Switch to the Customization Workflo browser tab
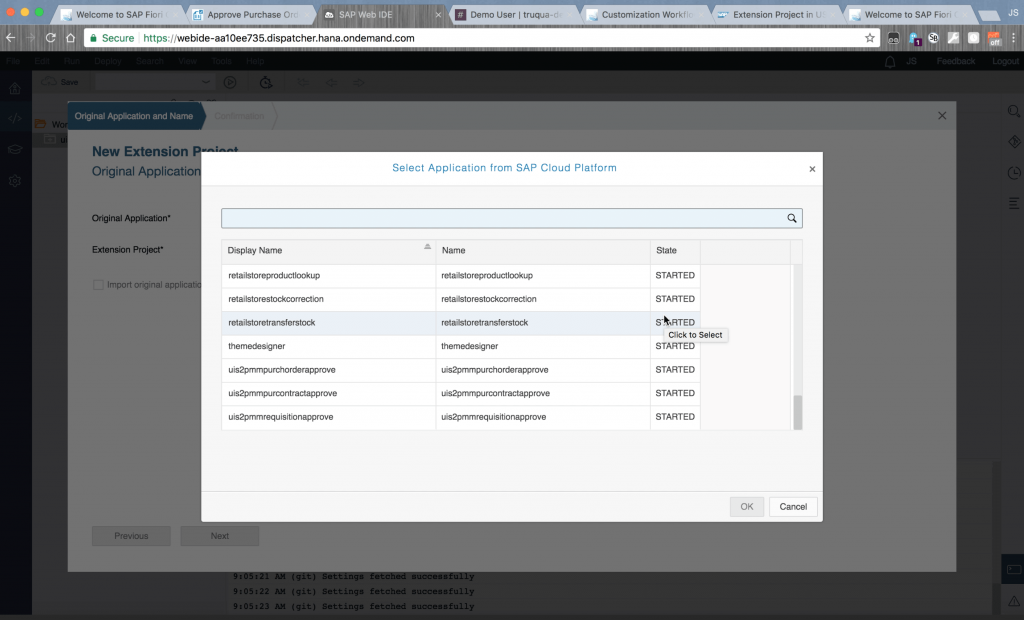This screenshot has width=1024, height=620. [x=645, y=14]
